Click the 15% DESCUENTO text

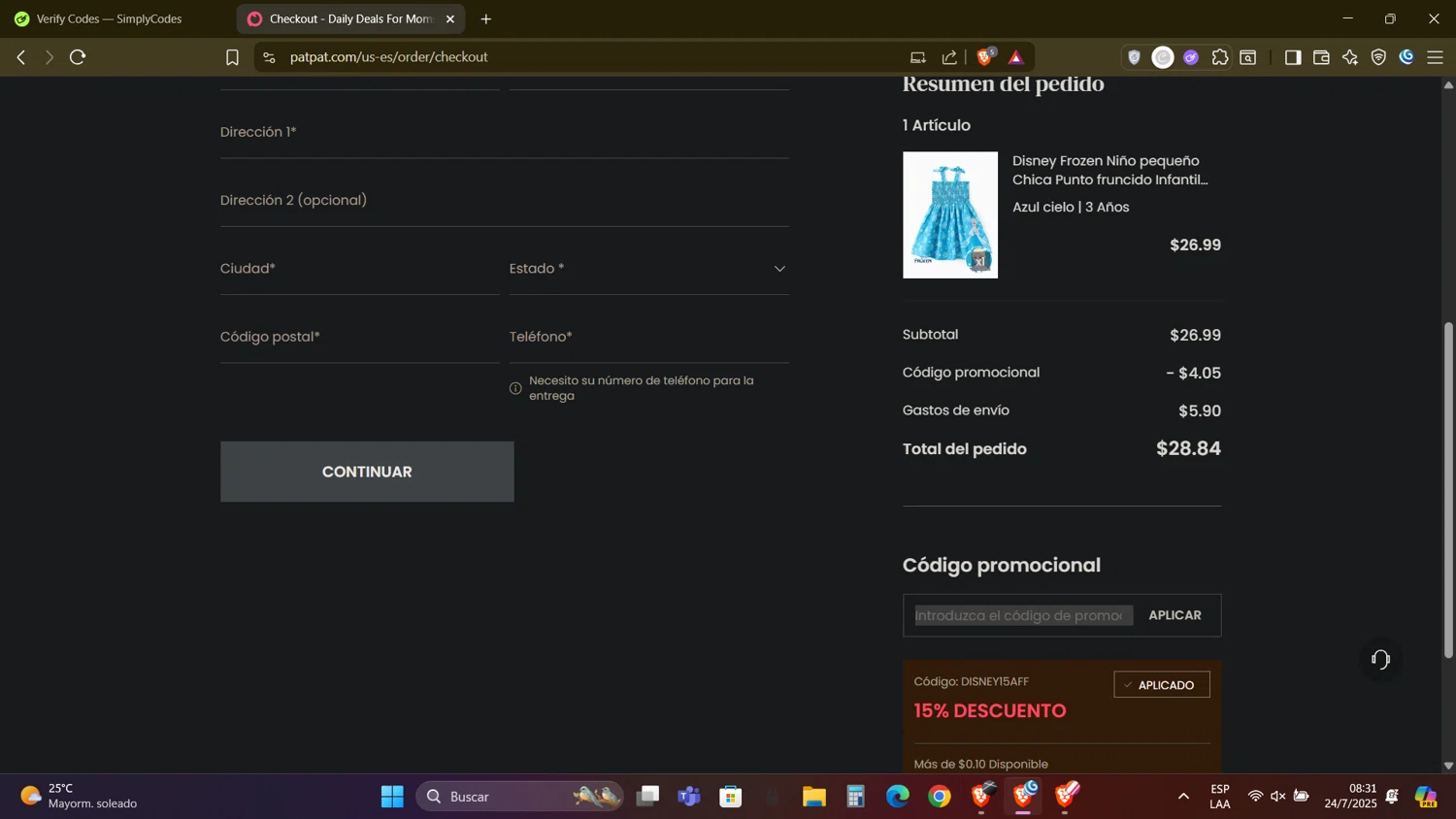[x=990, y=711]
